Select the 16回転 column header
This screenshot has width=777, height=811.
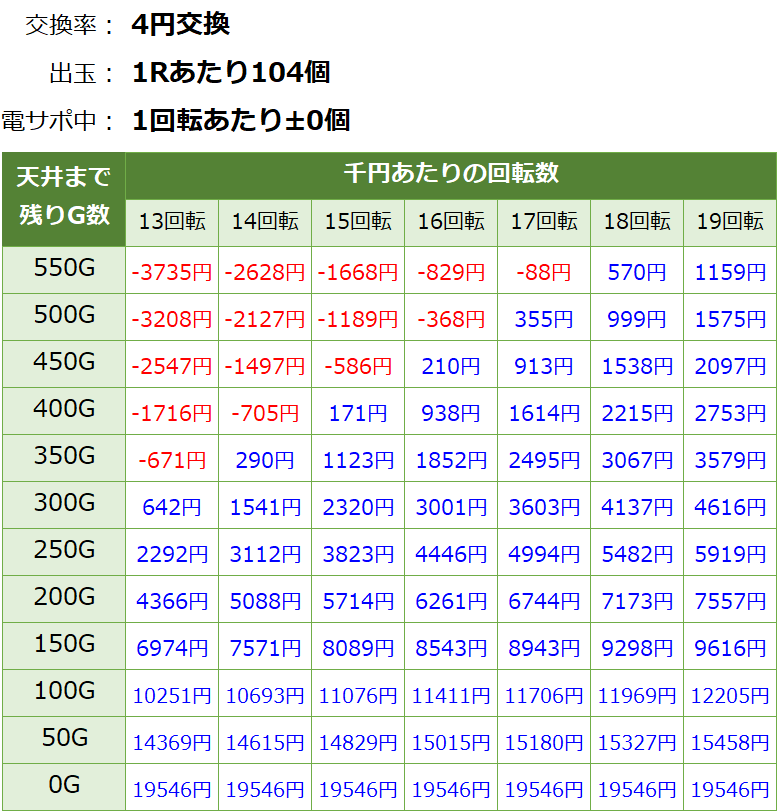[451, 222]
